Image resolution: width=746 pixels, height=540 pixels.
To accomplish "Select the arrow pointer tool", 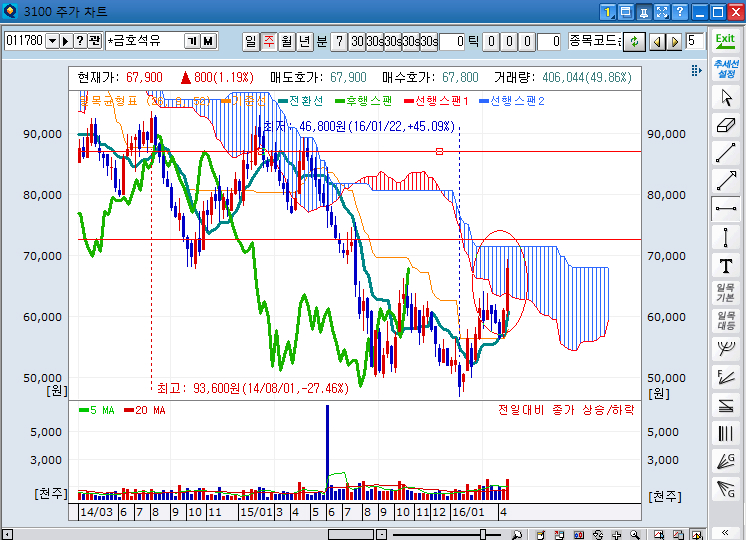I will click(726, 97).
